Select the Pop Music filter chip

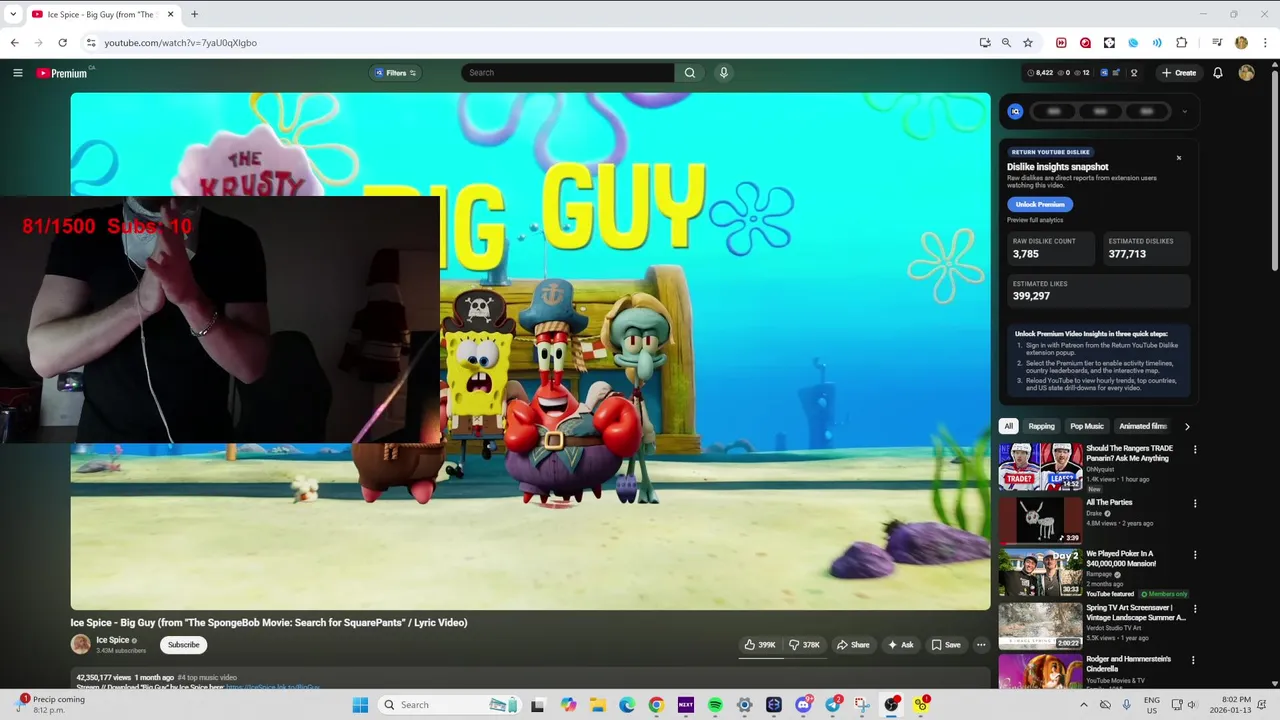(1087, 426)
